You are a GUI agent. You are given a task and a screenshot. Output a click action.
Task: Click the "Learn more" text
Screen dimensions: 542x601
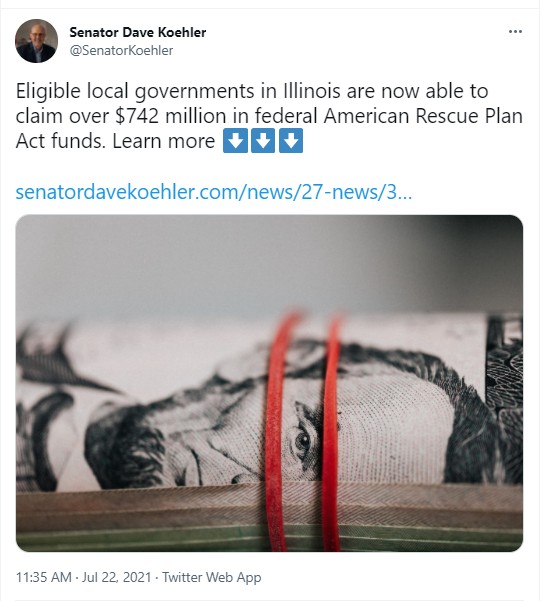pos(164,141)
